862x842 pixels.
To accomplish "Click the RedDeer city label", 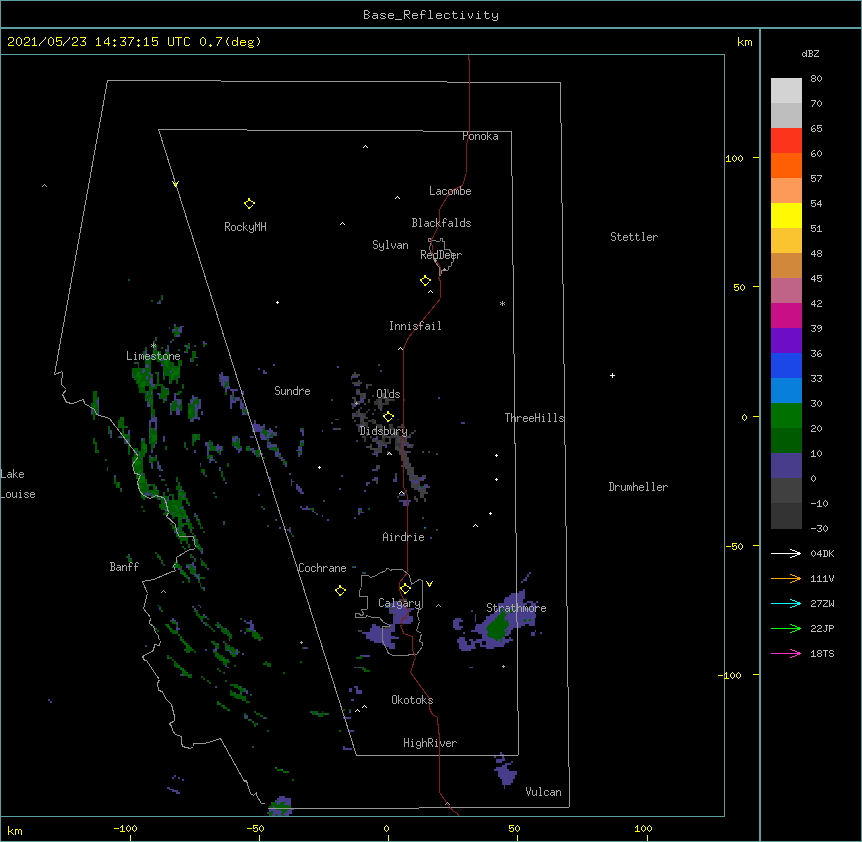I will [441, 255].
